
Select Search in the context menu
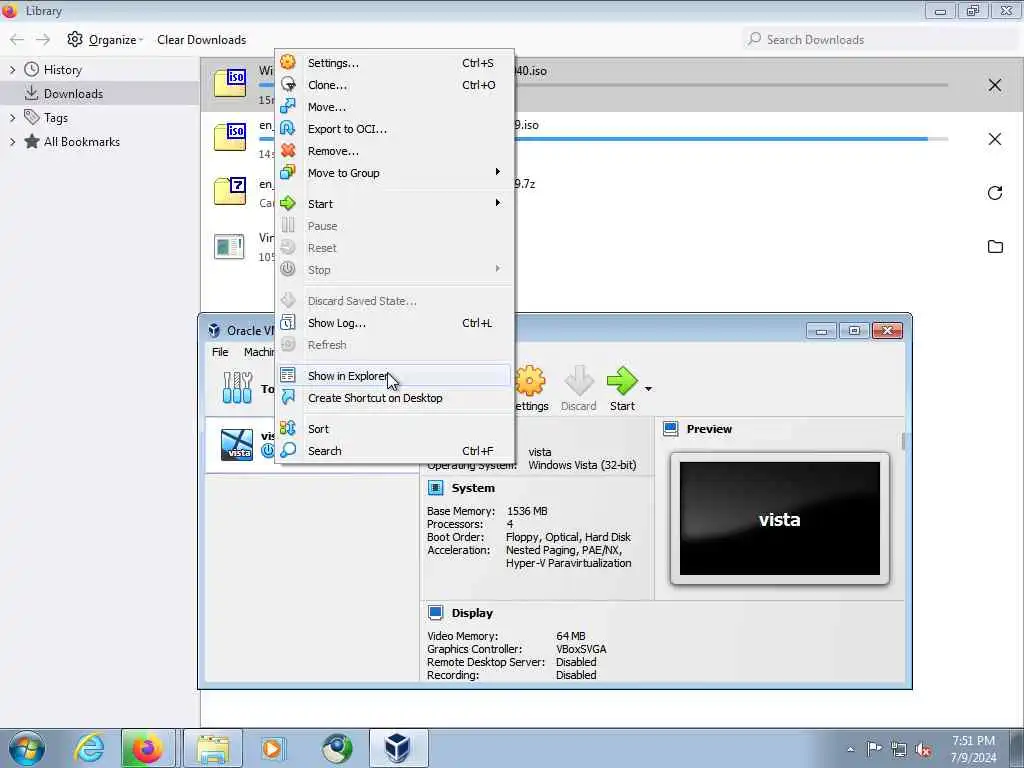point(394,451)
